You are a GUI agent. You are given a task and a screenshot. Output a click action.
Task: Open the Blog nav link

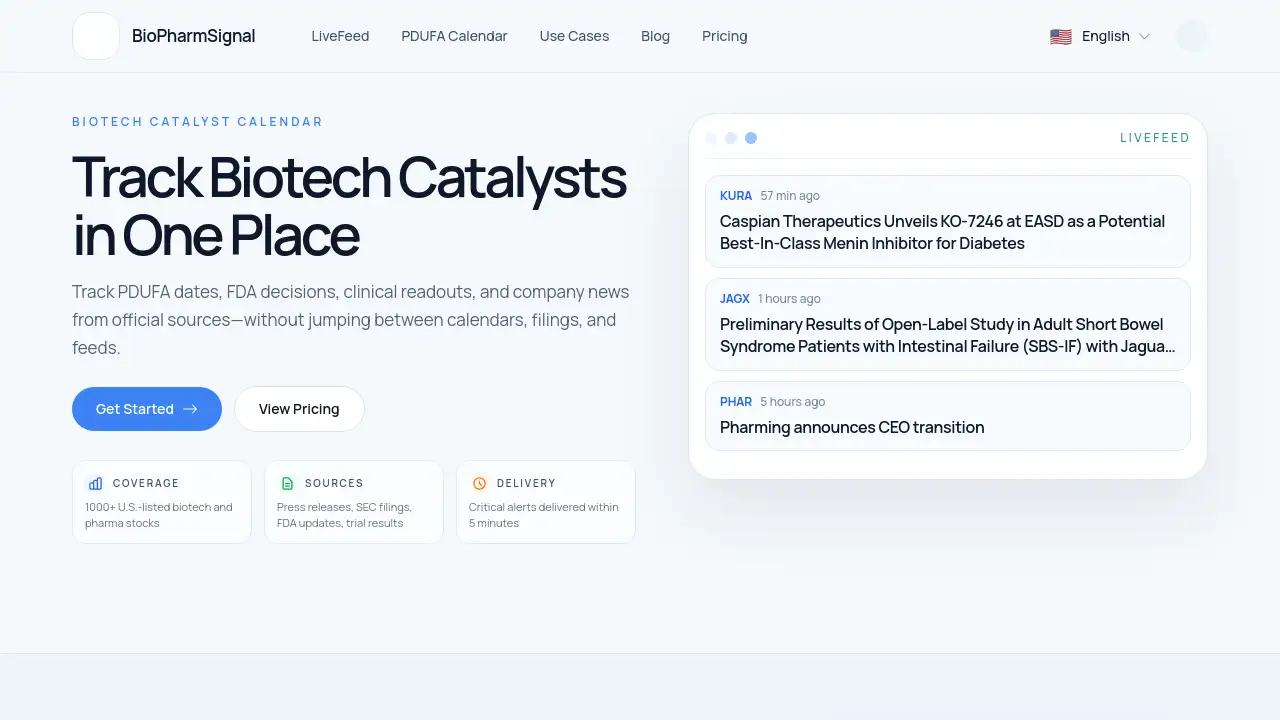[655, 36]
